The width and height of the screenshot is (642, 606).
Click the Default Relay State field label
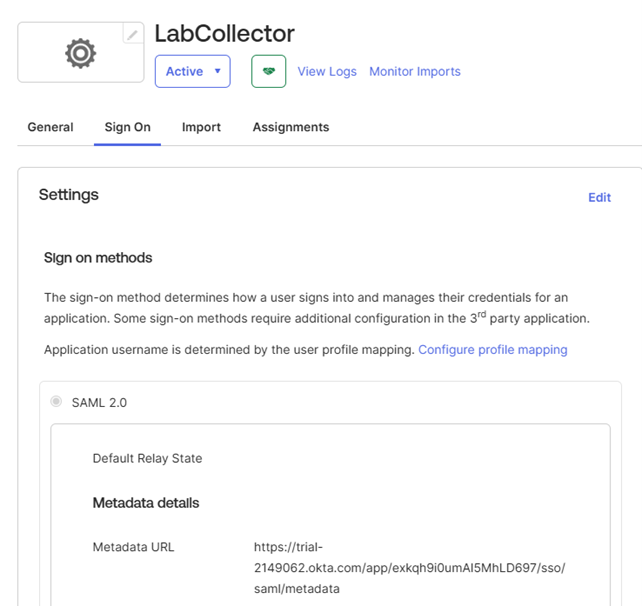(147, 458)
